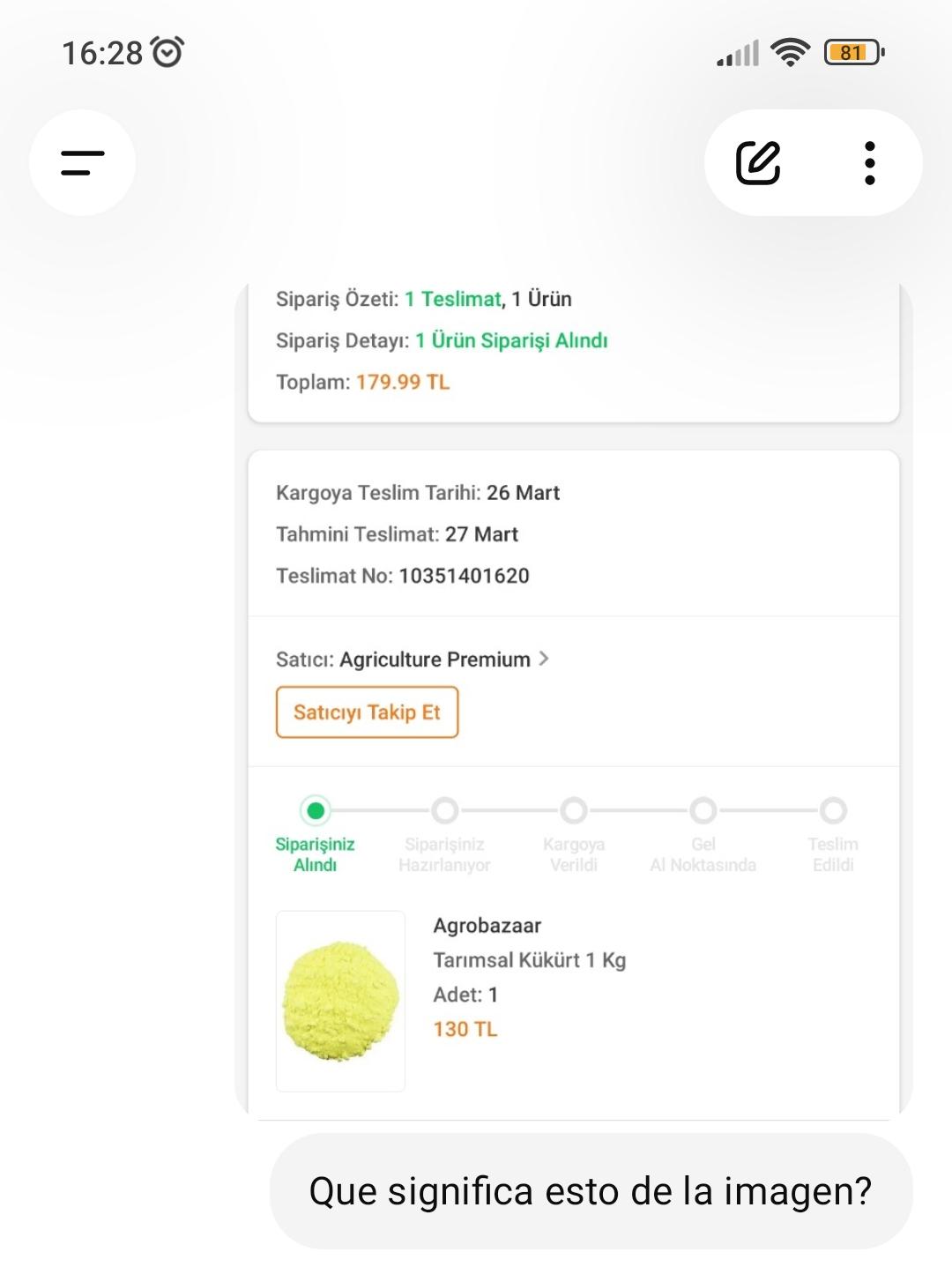Viewport: 952px width, 1282px height.
Task: Open the hamburger sidebar menu
Action: coord(82,163)
